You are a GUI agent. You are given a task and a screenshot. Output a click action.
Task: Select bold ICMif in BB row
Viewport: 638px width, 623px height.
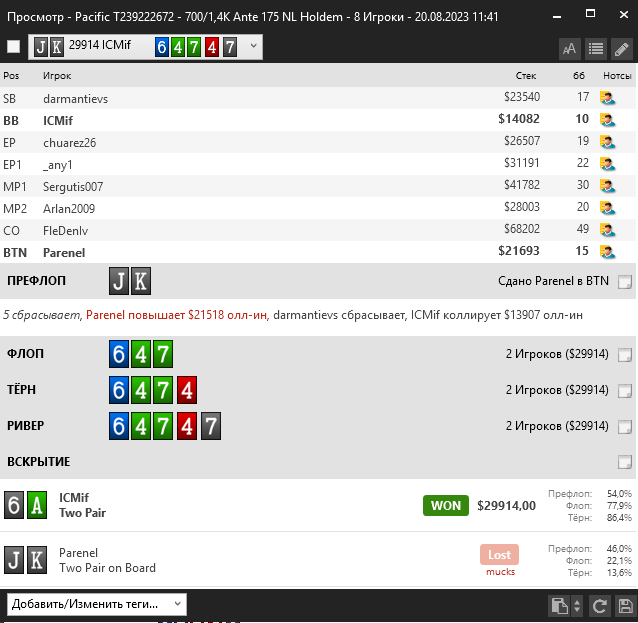(x=58, y=121)
